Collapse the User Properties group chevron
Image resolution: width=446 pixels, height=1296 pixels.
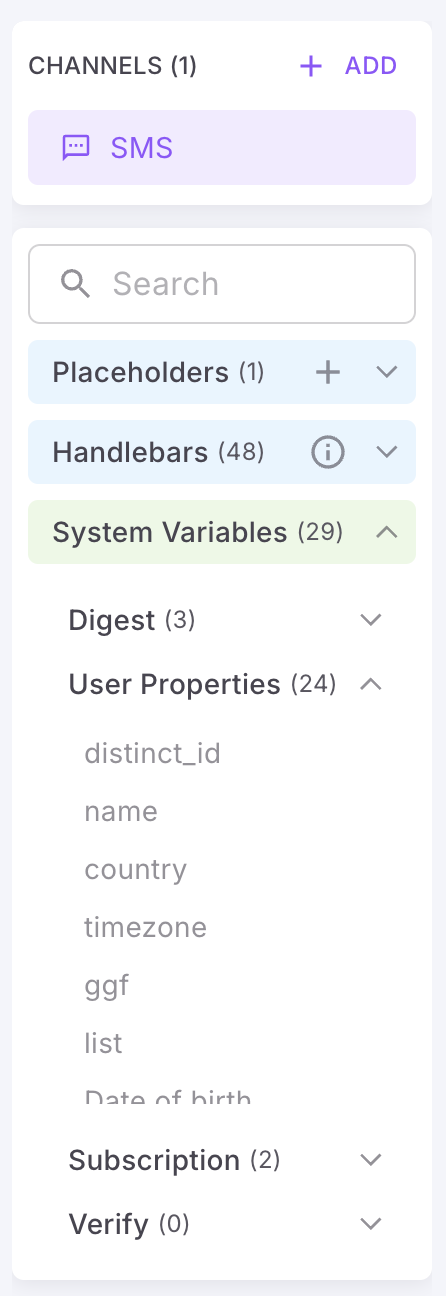pos(371,684)
